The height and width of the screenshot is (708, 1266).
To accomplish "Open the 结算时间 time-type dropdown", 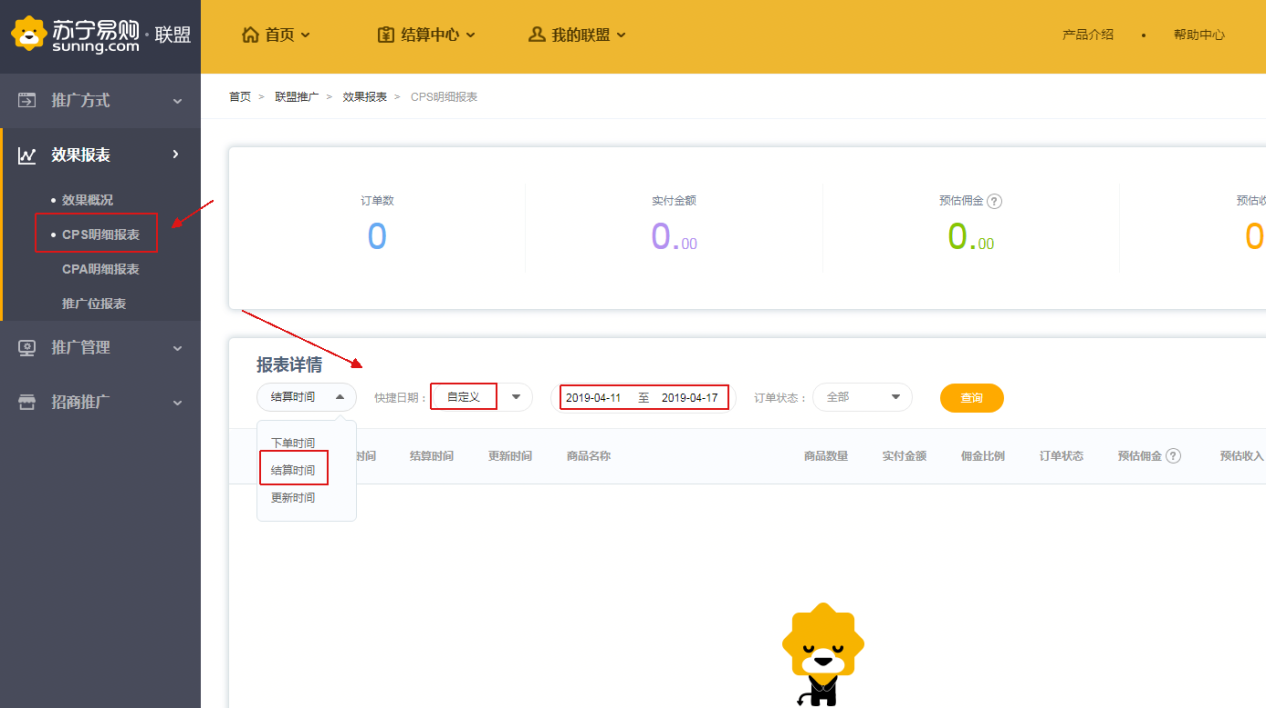I will (x=307, y=397).
